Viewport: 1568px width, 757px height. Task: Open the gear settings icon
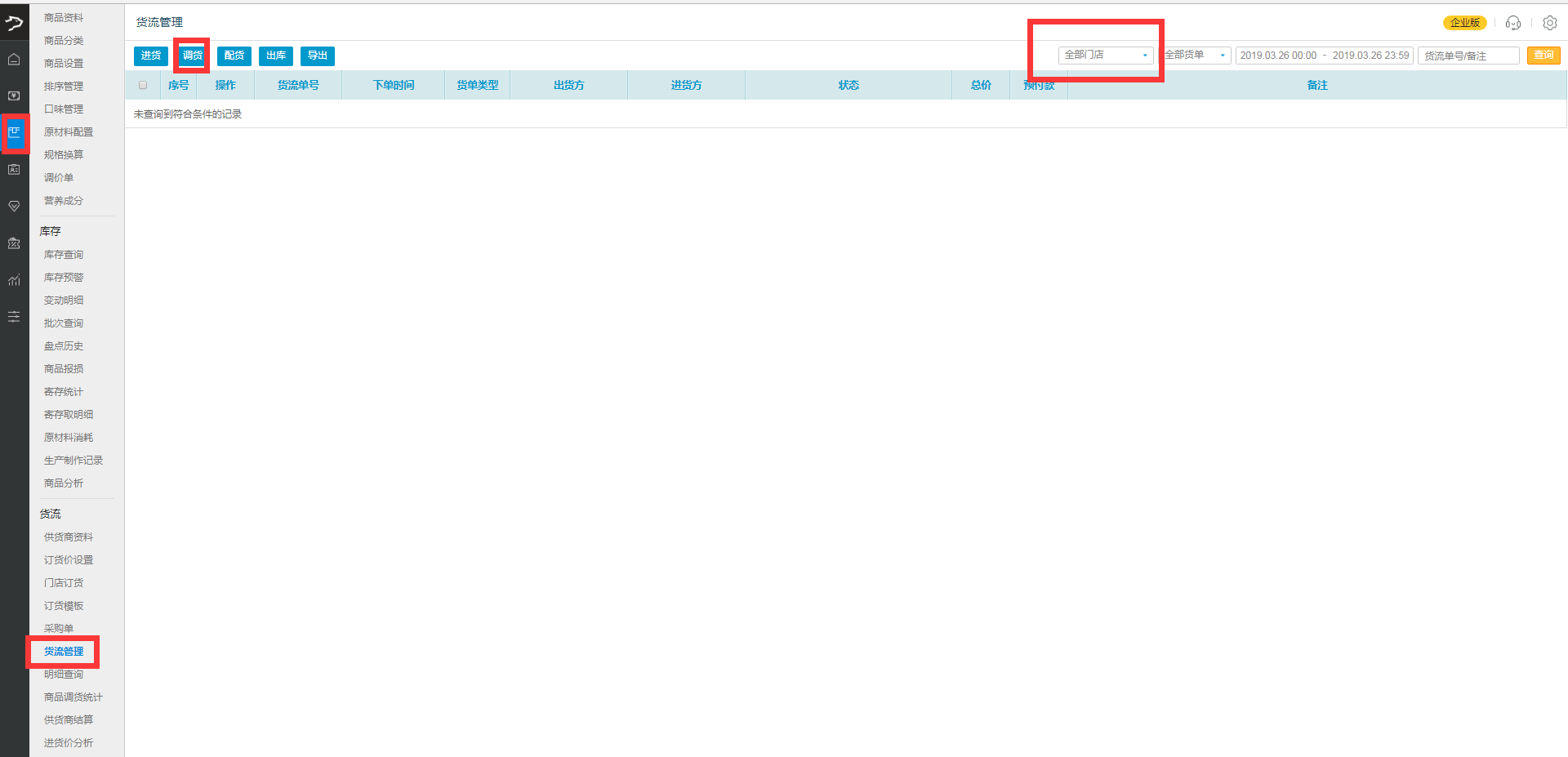coord(1549,23)
